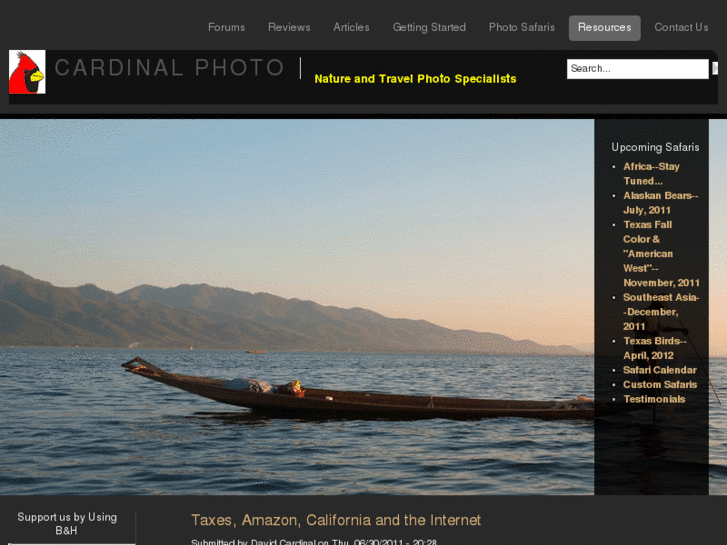Open the Taxes, Amazon, California article title

point(336,520)
